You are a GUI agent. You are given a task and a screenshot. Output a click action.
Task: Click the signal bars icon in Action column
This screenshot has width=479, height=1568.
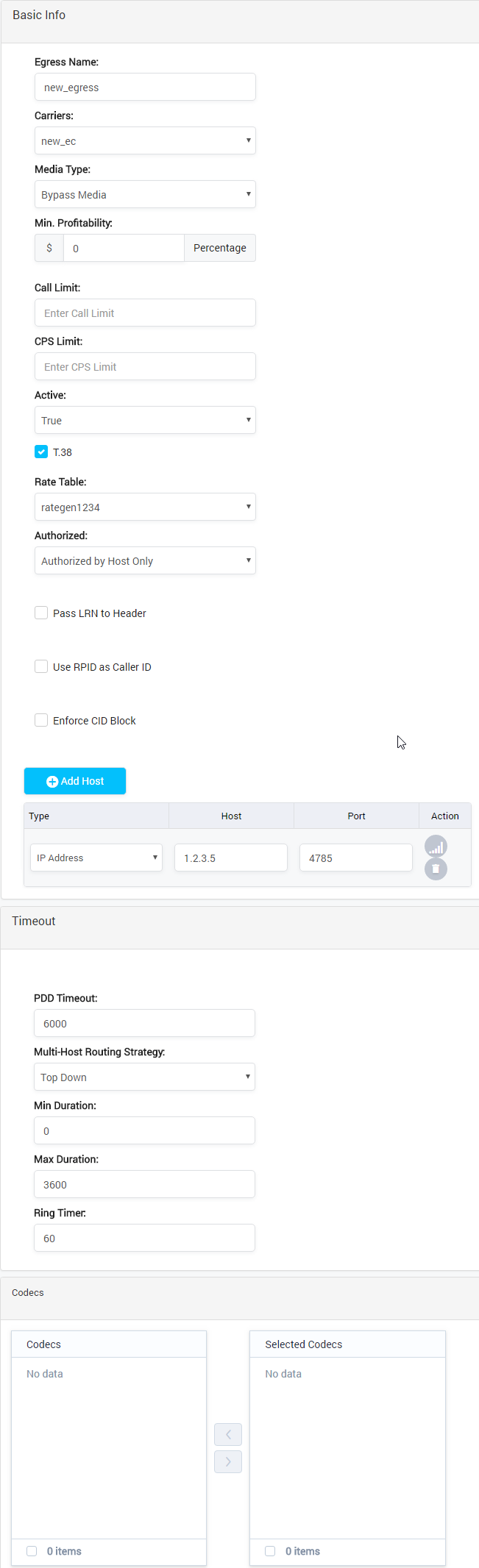436,847
